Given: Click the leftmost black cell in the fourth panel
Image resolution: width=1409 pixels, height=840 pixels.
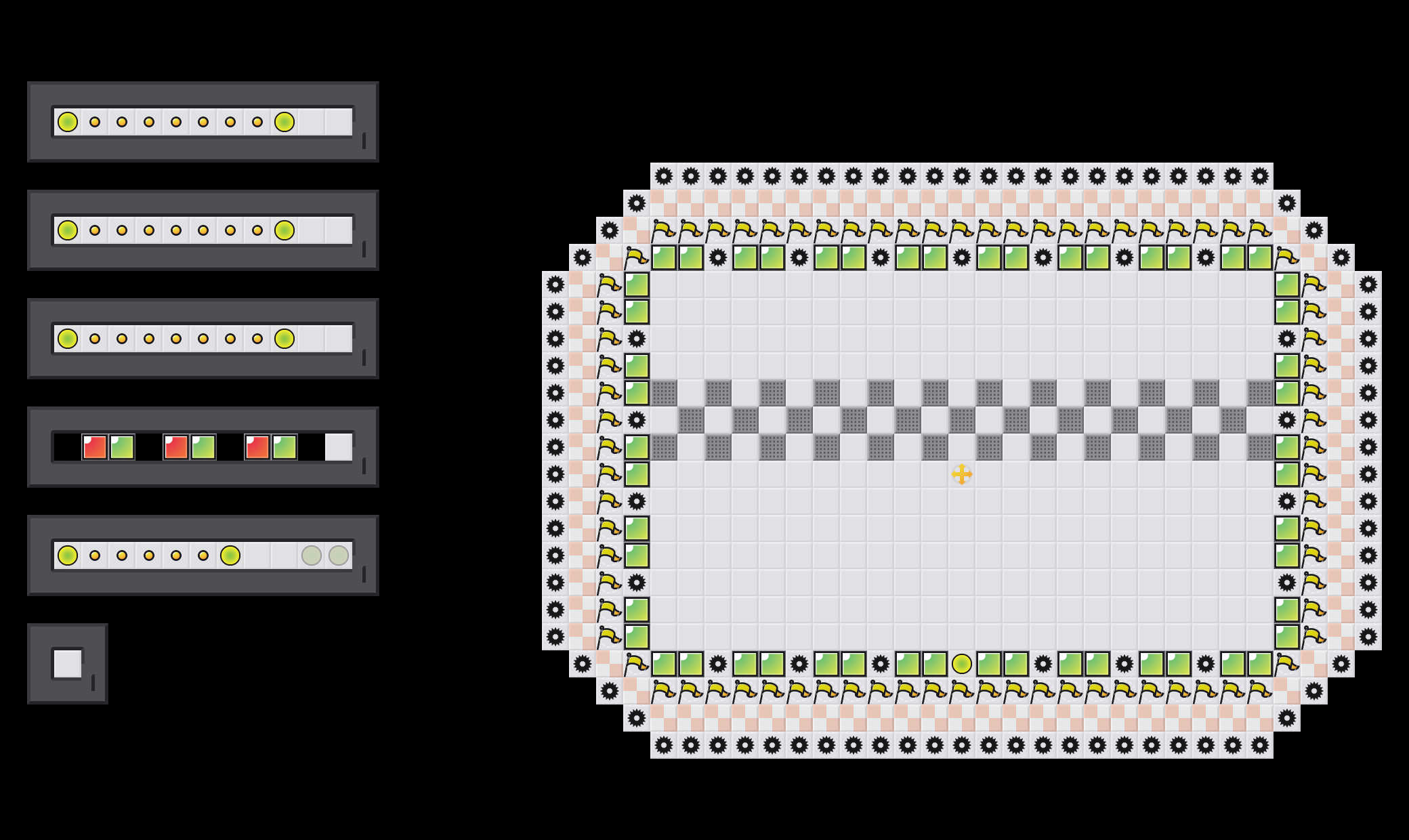Looking at the screenshot, I should point(68,447).
